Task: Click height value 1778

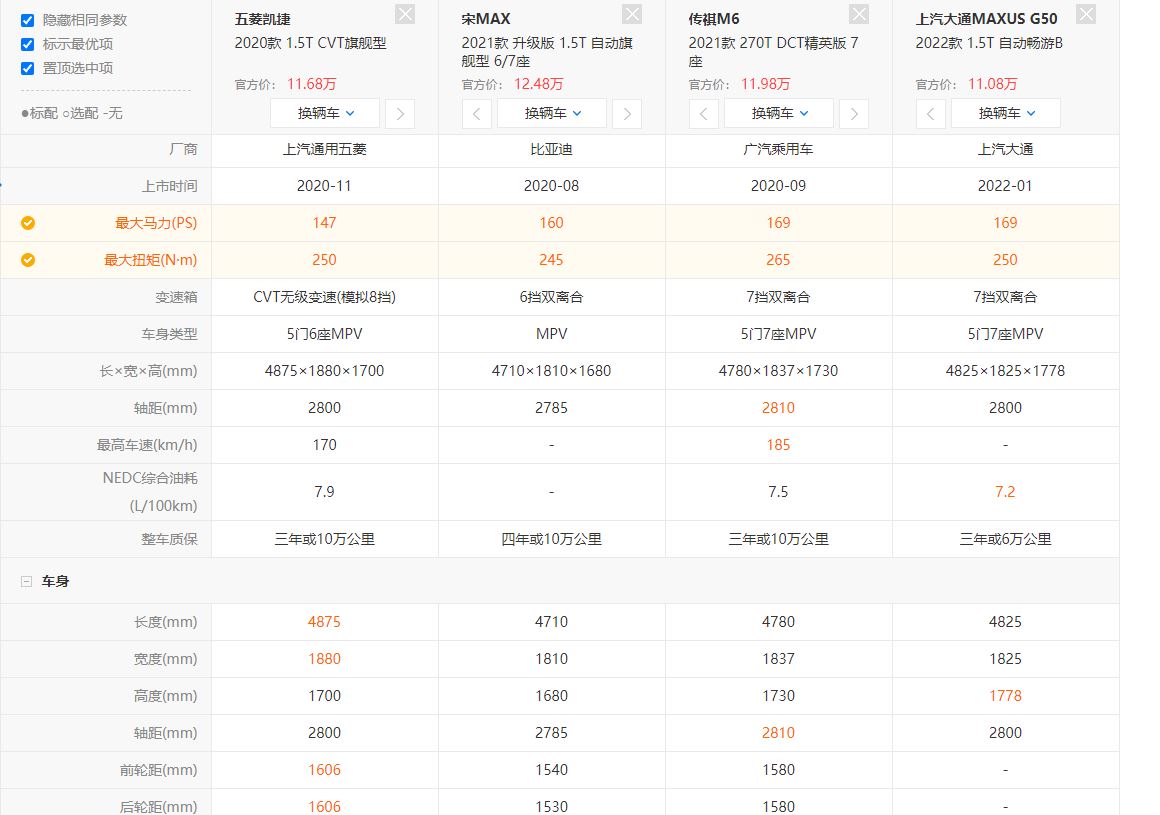Action: pyautogui.click(x=1005, y=696)
